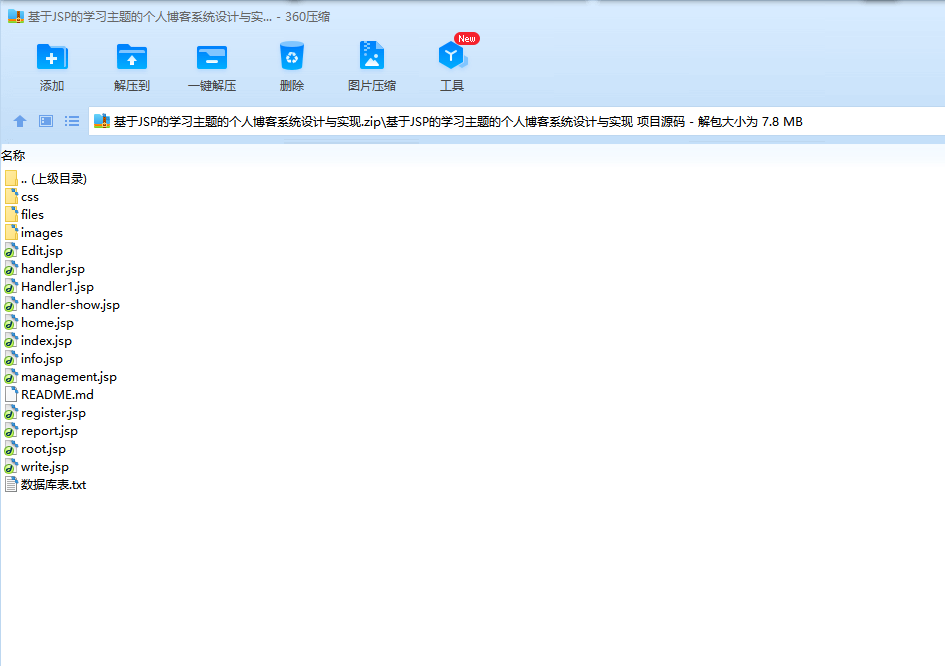Screen dimensions: 945x666
Task: Click the index.jsp file icon
Action: pyautogui.click(x=11, y=341)
